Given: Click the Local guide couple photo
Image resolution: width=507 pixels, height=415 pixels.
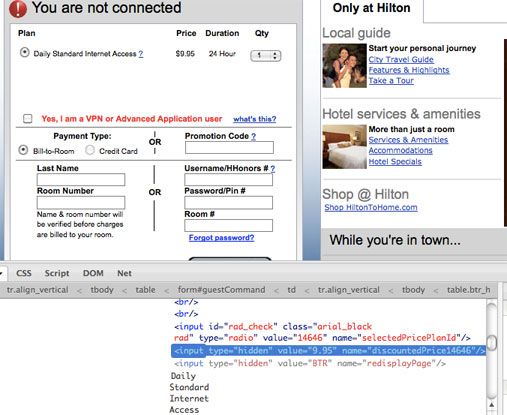Looking at the screenshot, I should click(344, 66).
